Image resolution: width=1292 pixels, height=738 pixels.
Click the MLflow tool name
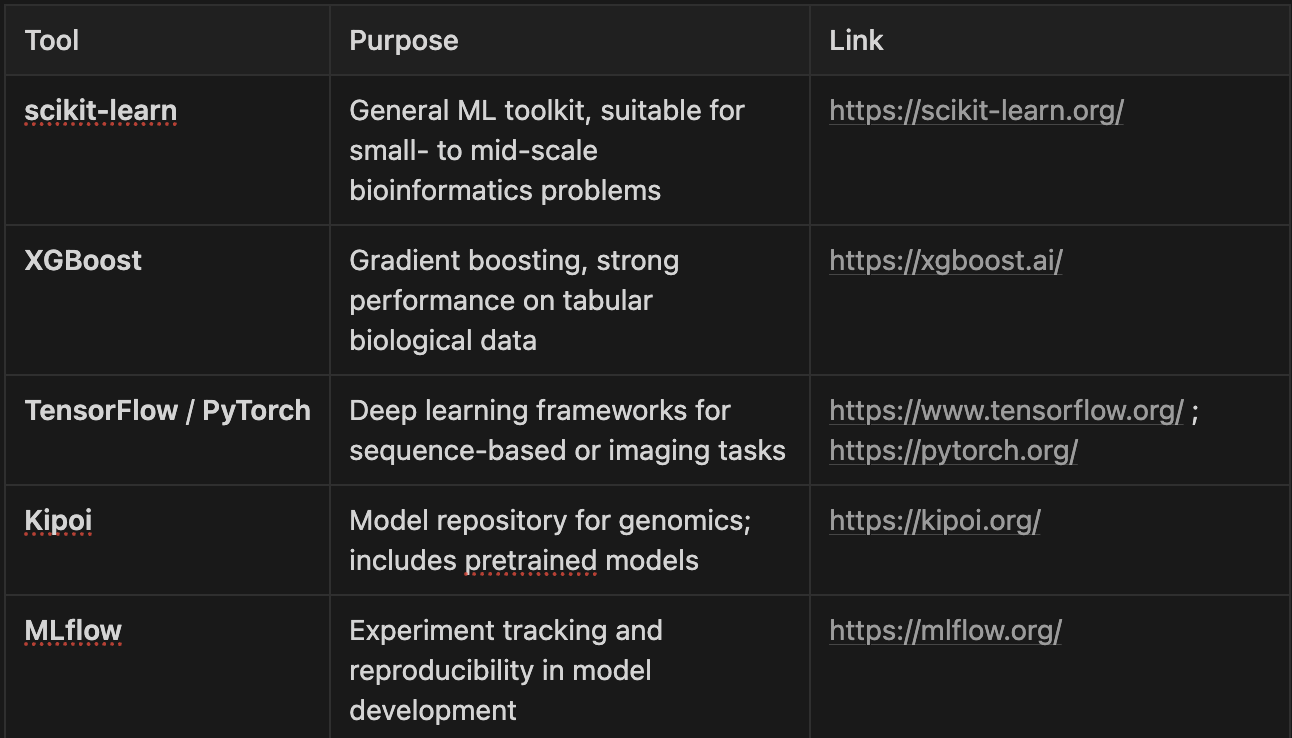[x=73, y=630]
